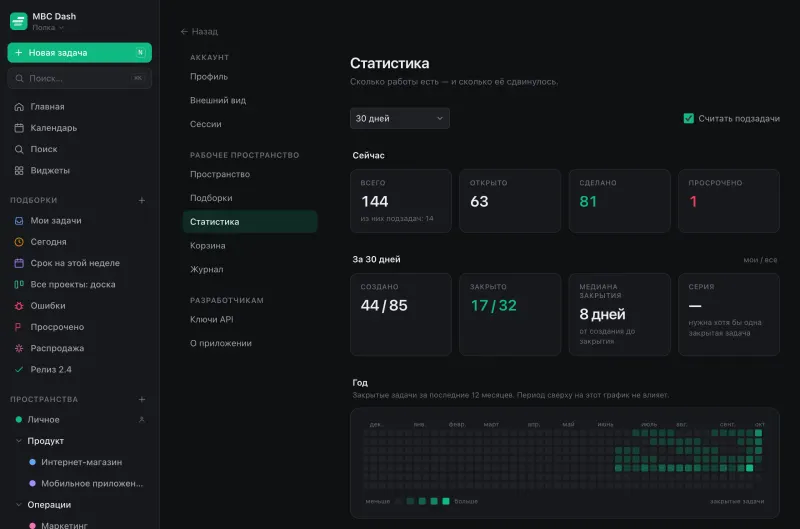
Task: Click the Медиана закрытия 8 дней card
Action: 619,314
